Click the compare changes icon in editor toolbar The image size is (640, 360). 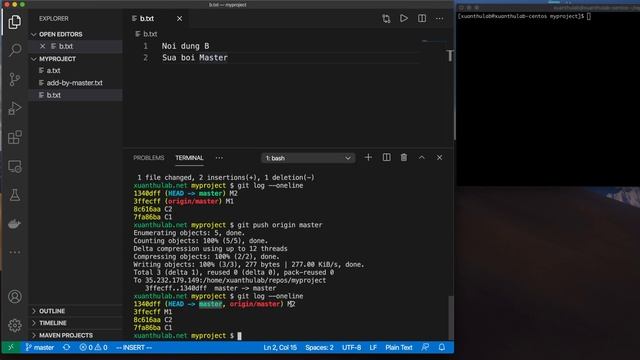click(386, 19)
